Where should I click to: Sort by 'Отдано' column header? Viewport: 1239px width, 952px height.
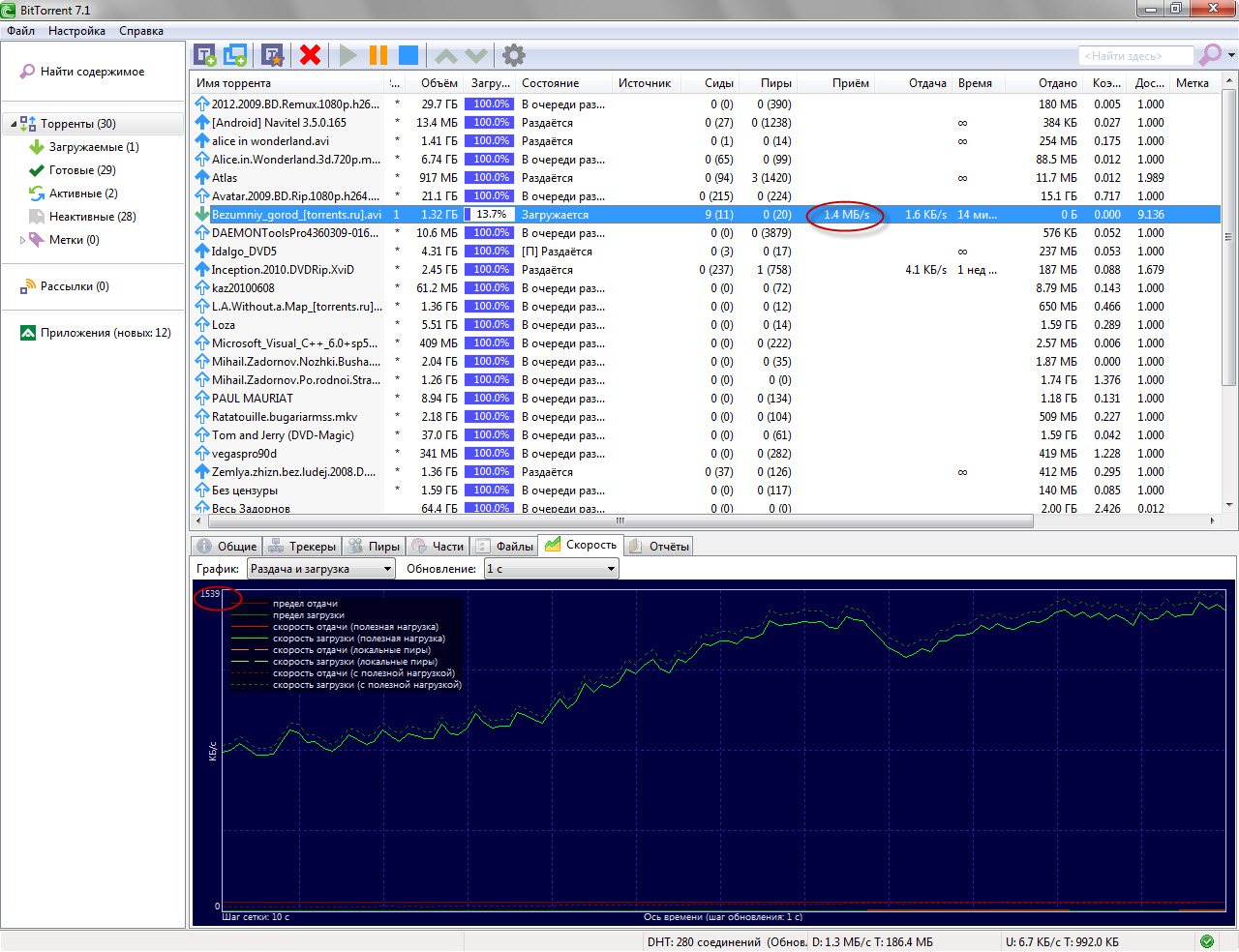pyautogui.click(x=1043, y=83)
